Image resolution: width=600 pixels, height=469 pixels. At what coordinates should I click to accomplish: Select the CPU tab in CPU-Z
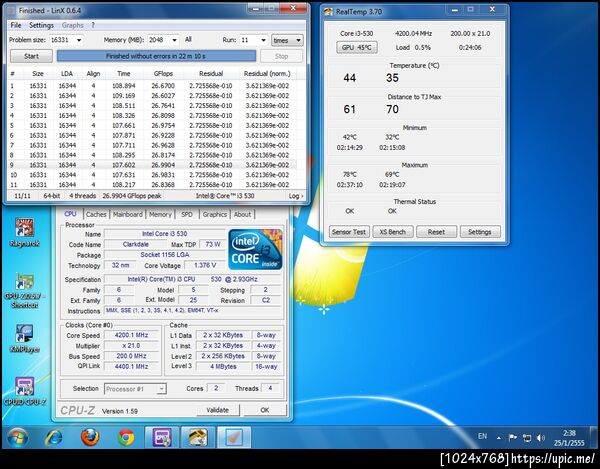tap(70, 214)
